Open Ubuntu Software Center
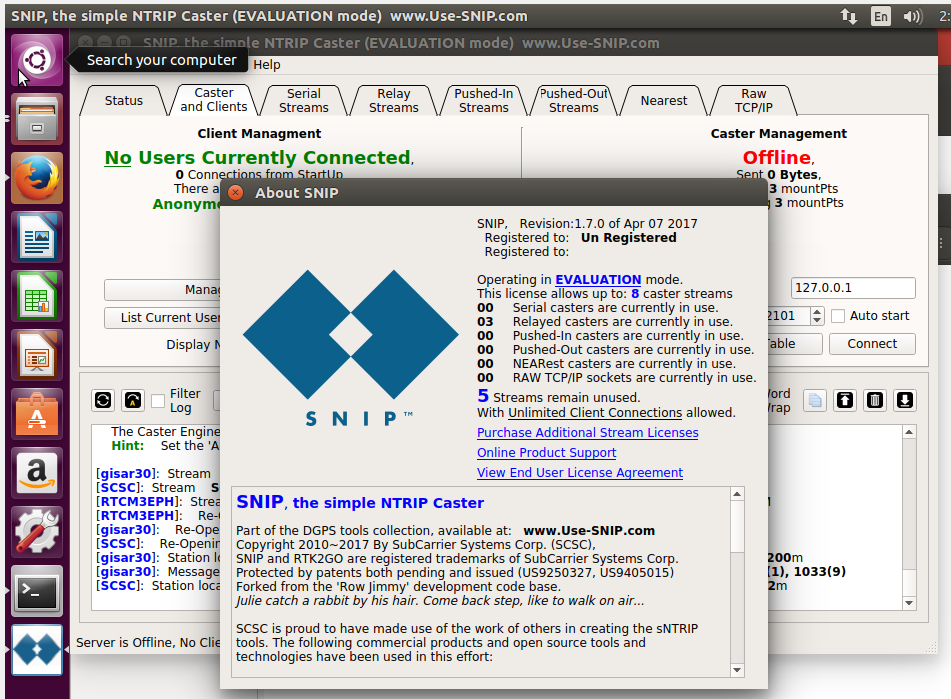Viewport: 951px width, 699px height. pyautogui.click(x=36, y=415)
